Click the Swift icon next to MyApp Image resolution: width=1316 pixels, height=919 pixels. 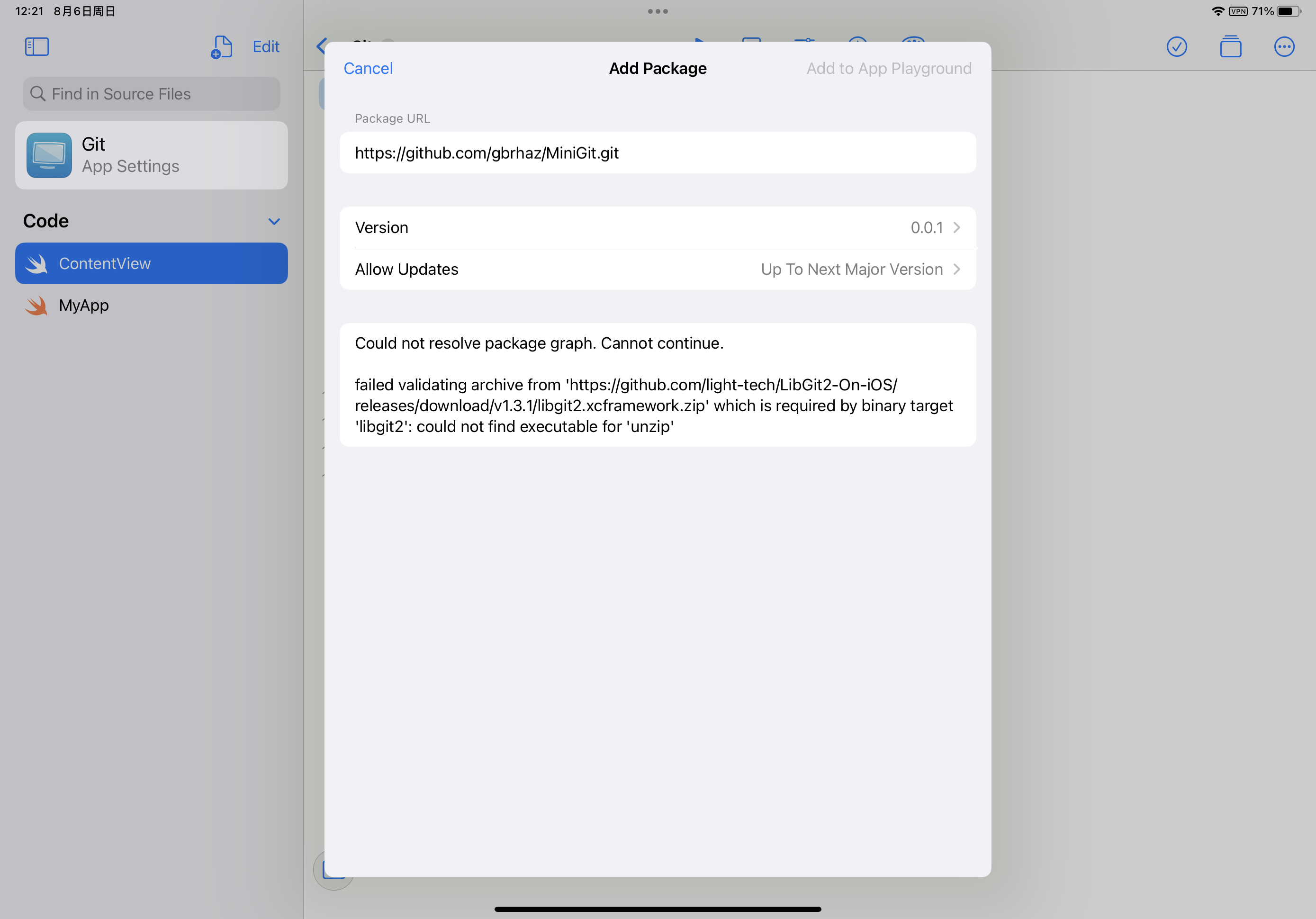(36, 305)
